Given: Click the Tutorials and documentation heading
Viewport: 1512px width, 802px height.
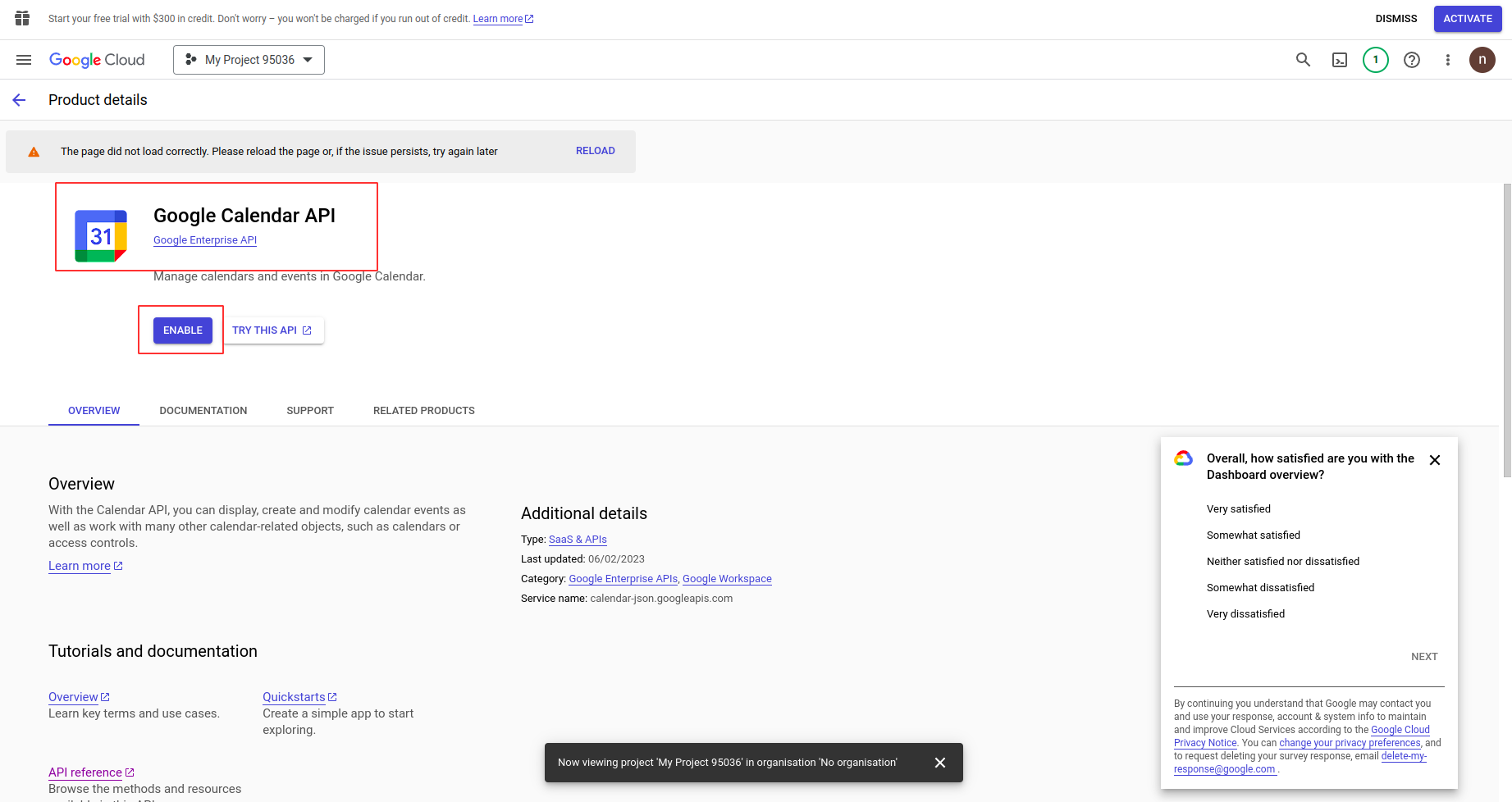Looking at the screenshot, I should click(x=153, y=651).
